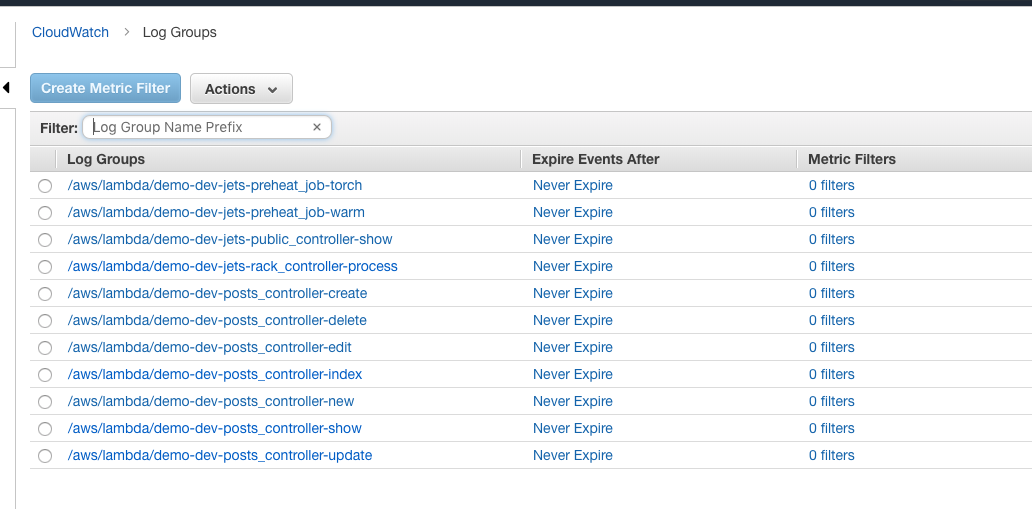Select the posts_controller-create radio button

(x=45, y=294)
